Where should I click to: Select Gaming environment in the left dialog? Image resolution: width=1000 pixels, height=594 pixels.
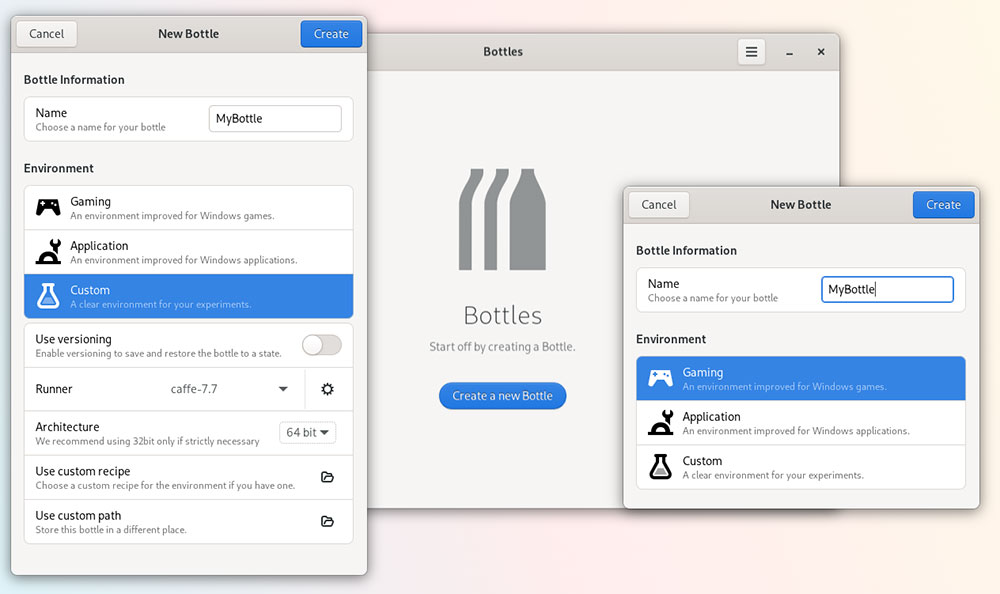[189, 208]
